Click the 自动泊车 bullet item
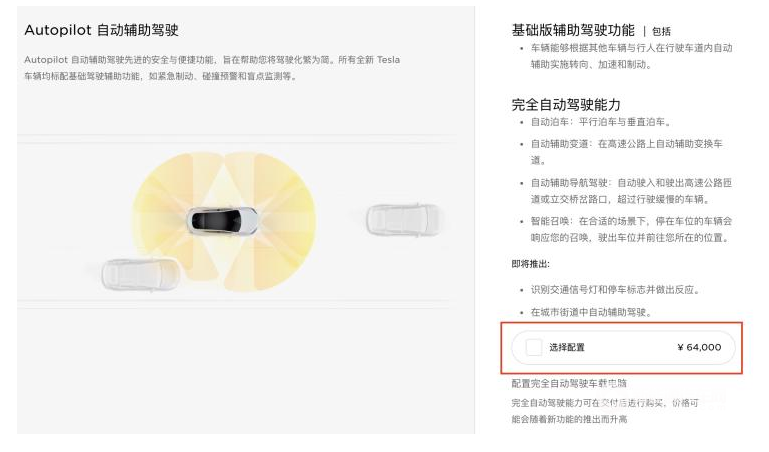 pos(601,122)
